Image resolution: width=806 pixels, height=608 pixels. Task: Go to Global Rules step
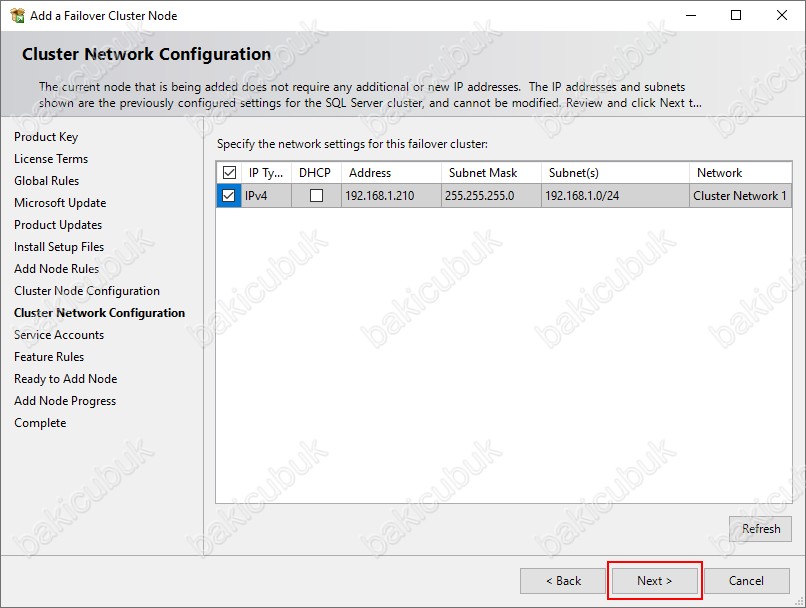coord(46,181)
